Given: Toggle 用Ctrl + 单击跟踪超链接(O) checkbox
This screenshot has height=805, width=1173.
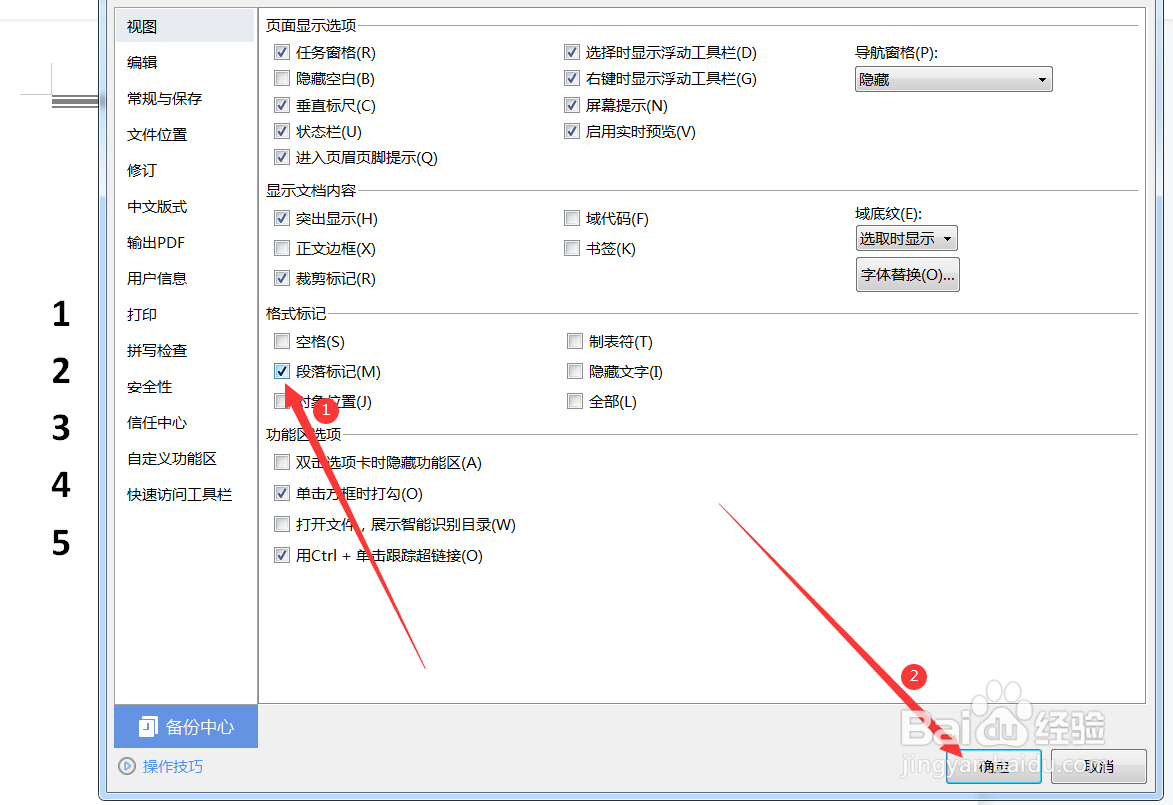Looking at the screenshot, I should [x=282, y=555].
